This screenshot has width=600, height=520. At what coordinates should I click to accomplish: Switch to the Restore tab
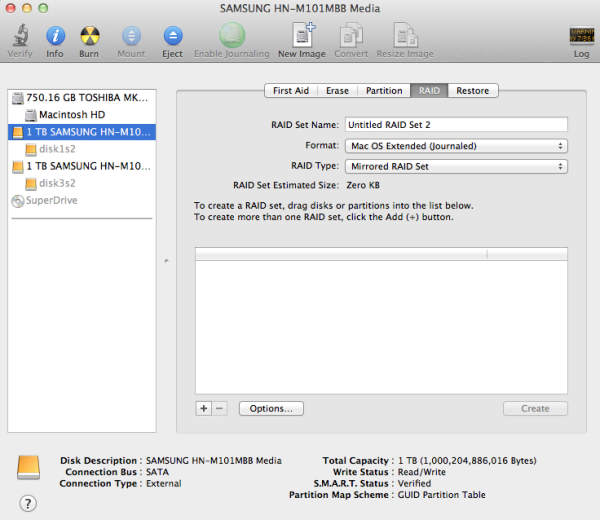point(473,91)
